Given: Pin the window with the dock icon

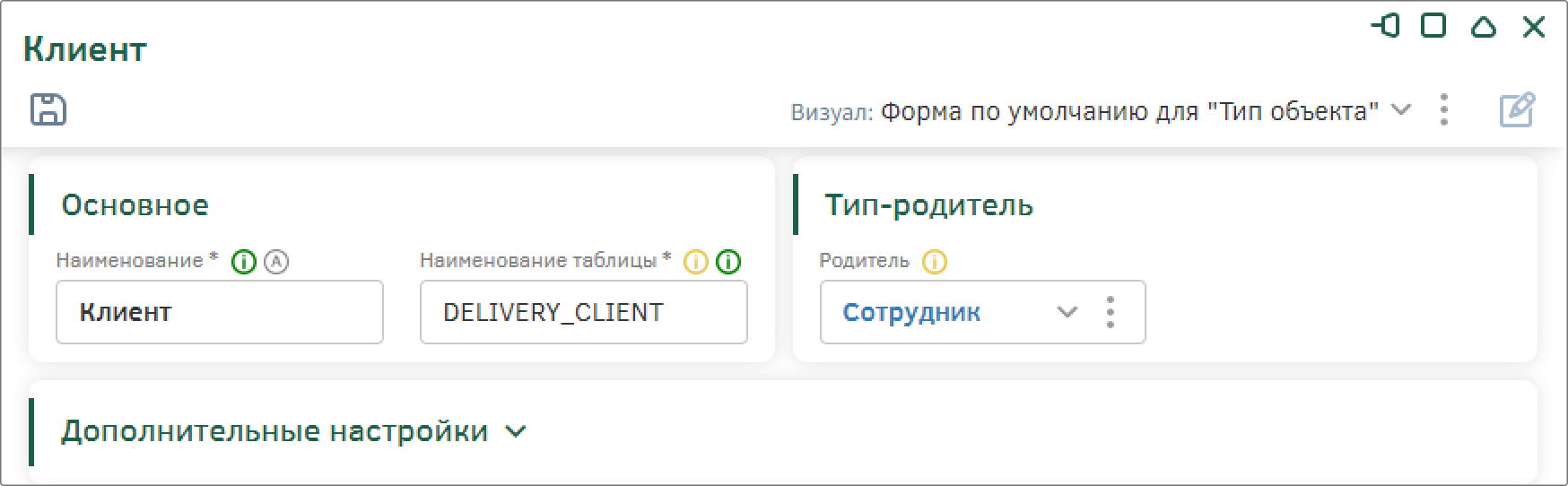Looking at the screenshot, I should (1385, 26).
